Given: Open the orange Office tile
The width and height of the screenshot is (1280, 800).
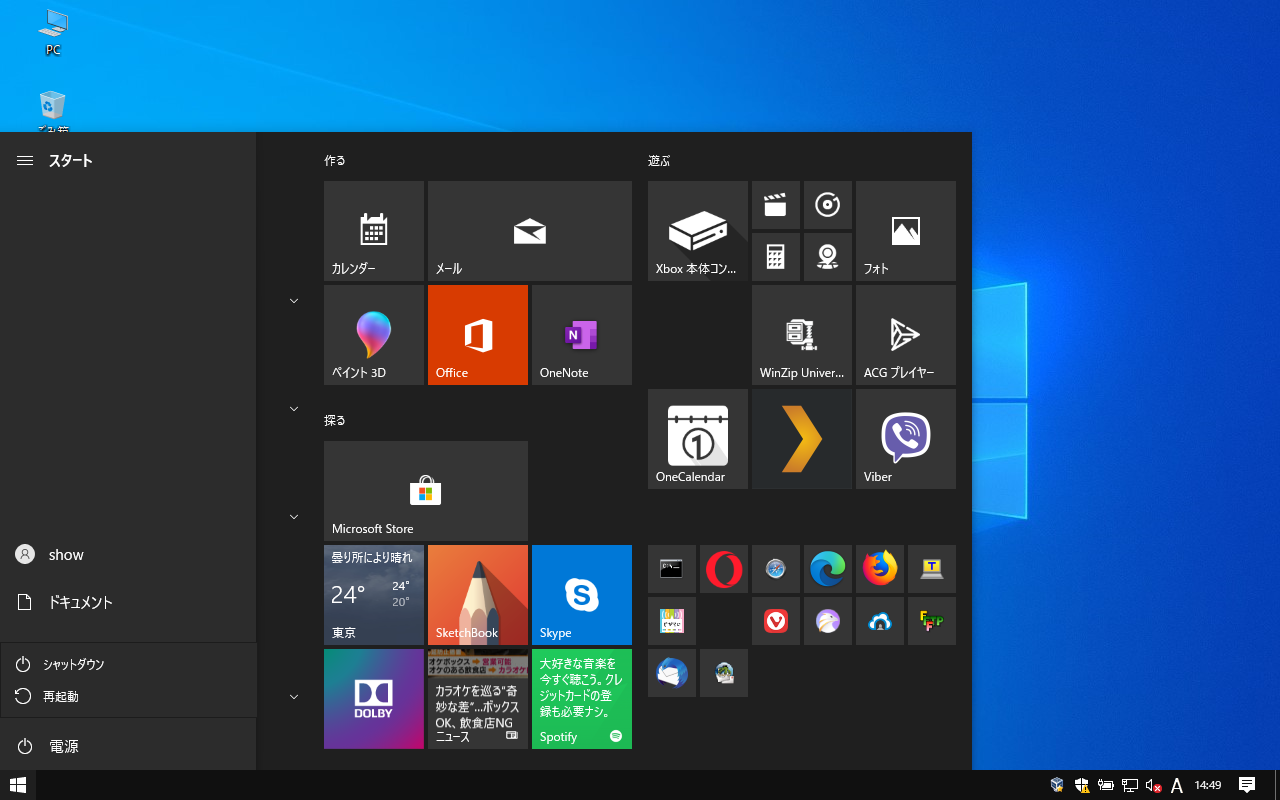Looking at the screenshot, I should [x=478, y=335].
